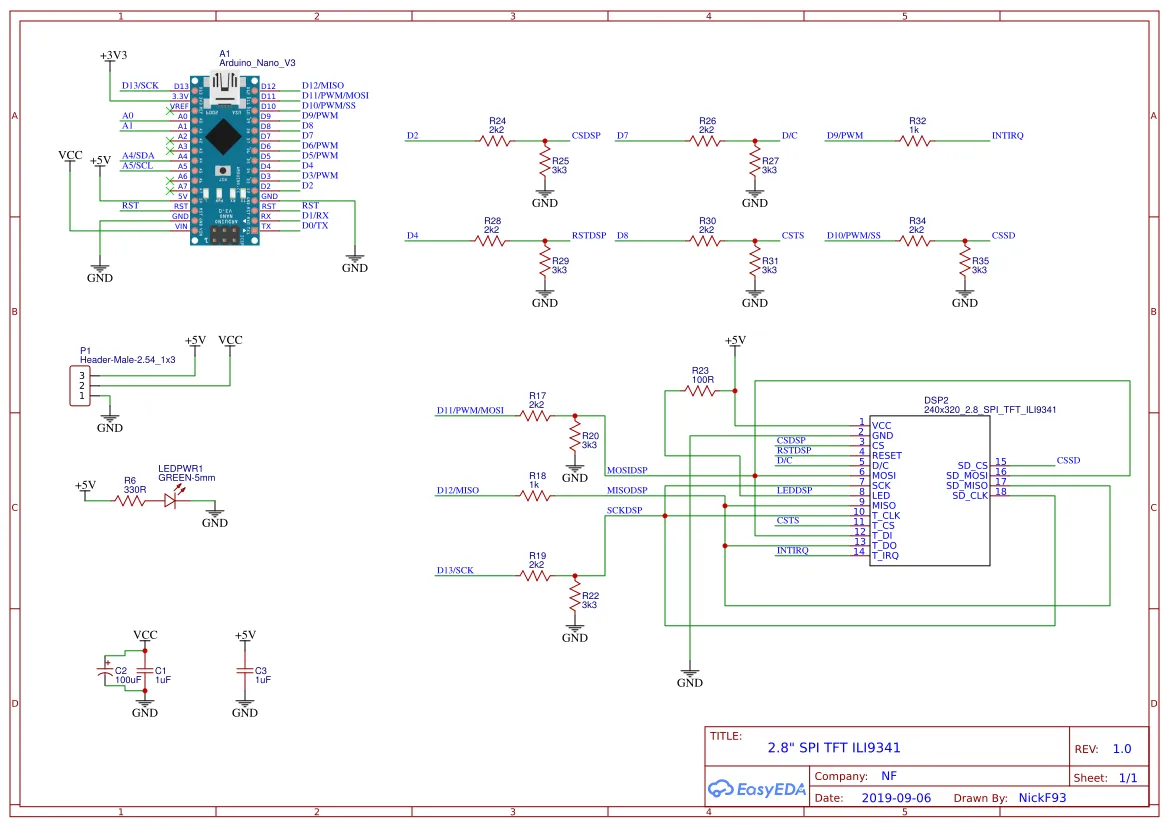
Task: Select resistor R30 on the D8 line
Action: [706, 241]
